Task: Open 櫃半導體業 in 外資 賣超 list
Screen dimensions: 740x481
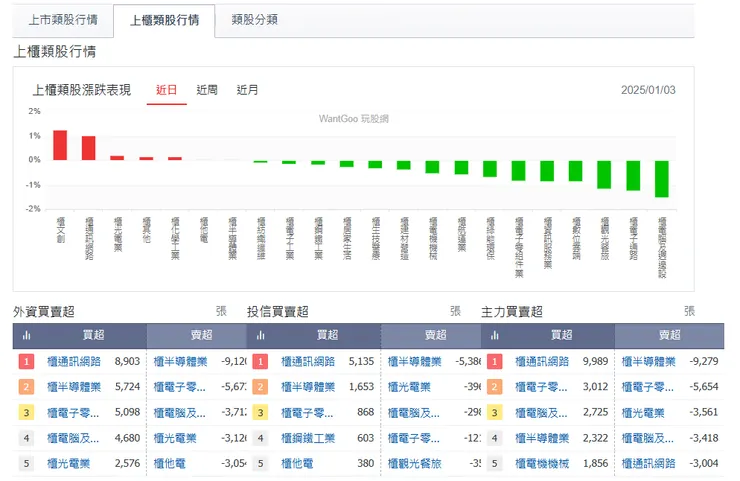Action: tap(181, 362)
